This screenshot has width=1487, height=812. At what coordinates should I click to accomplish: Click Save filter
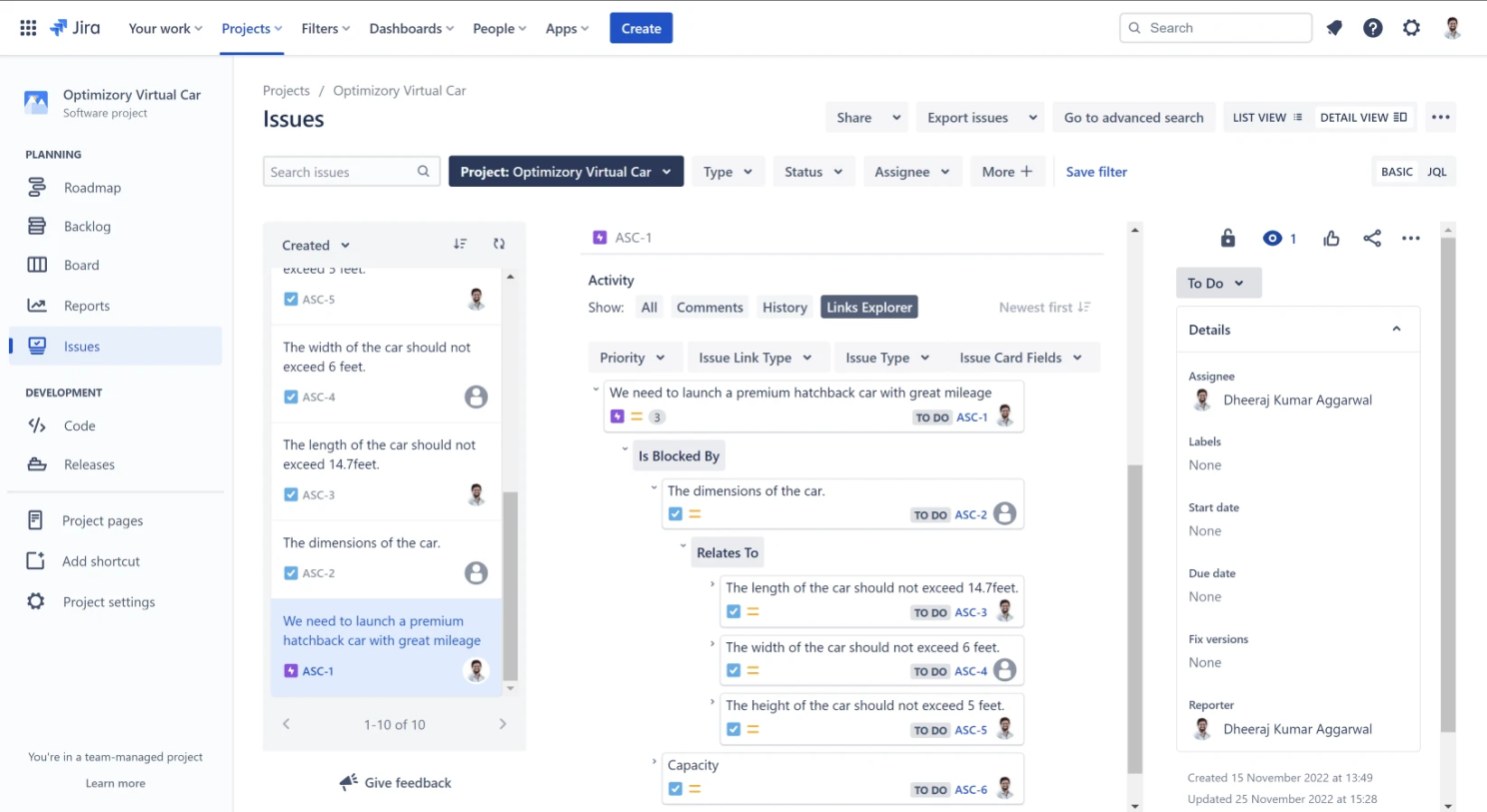[x=1096, y=172]
